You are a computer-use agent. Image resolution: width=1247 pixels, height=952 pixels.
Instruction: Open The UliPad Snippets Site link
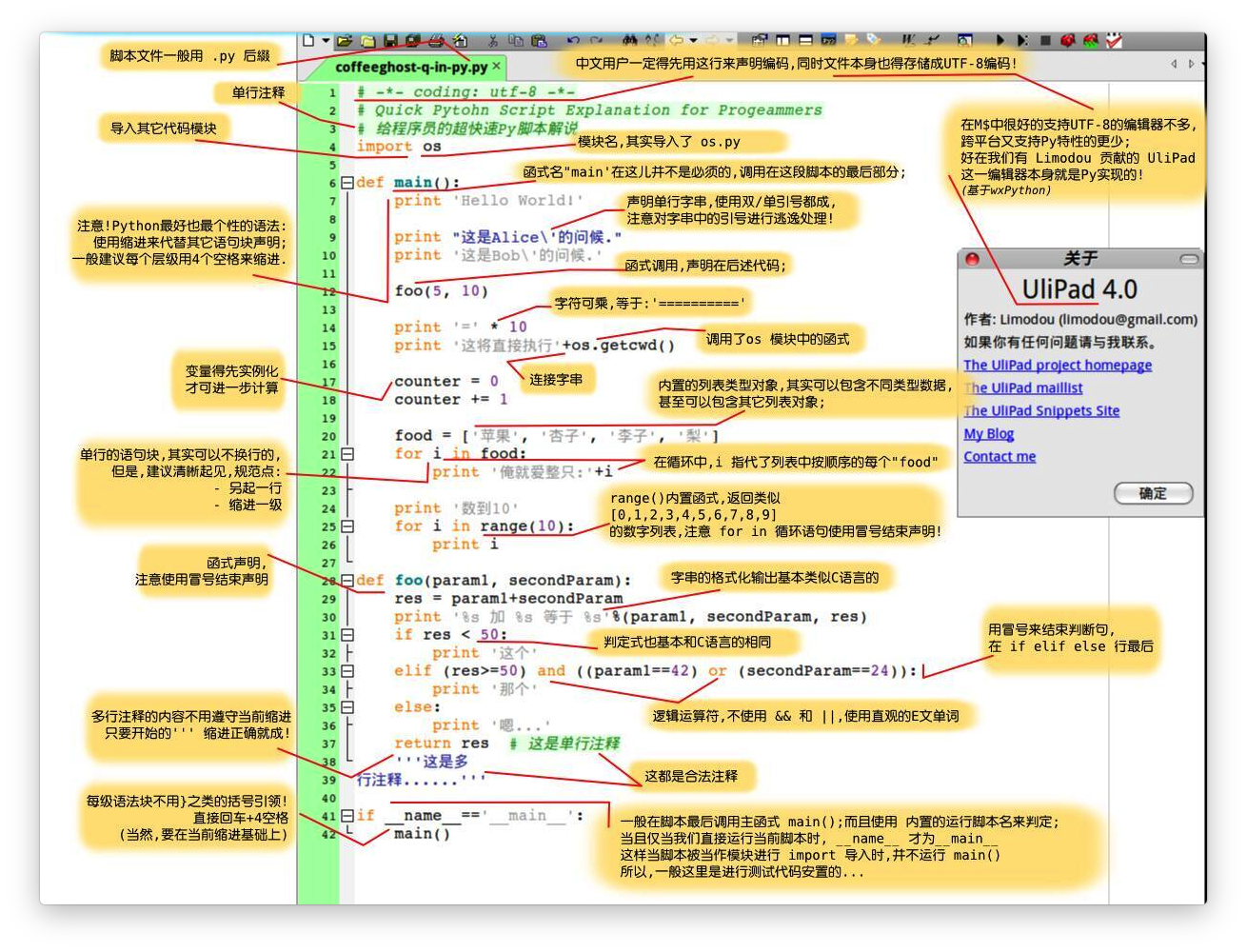tap(1041, 411)
